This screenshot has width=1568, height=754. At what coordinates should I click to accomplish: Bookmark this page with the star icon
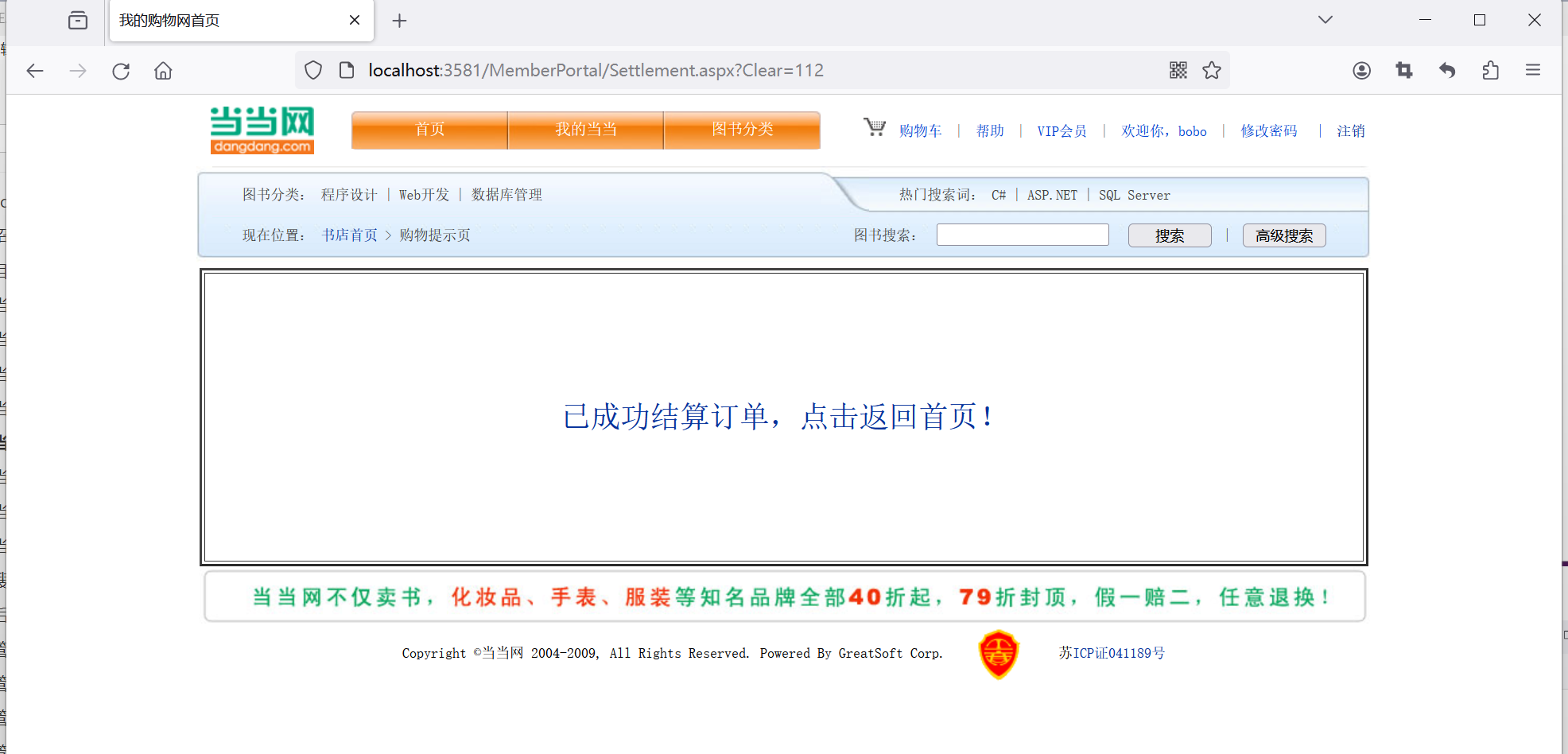(x=1212, y=70)
